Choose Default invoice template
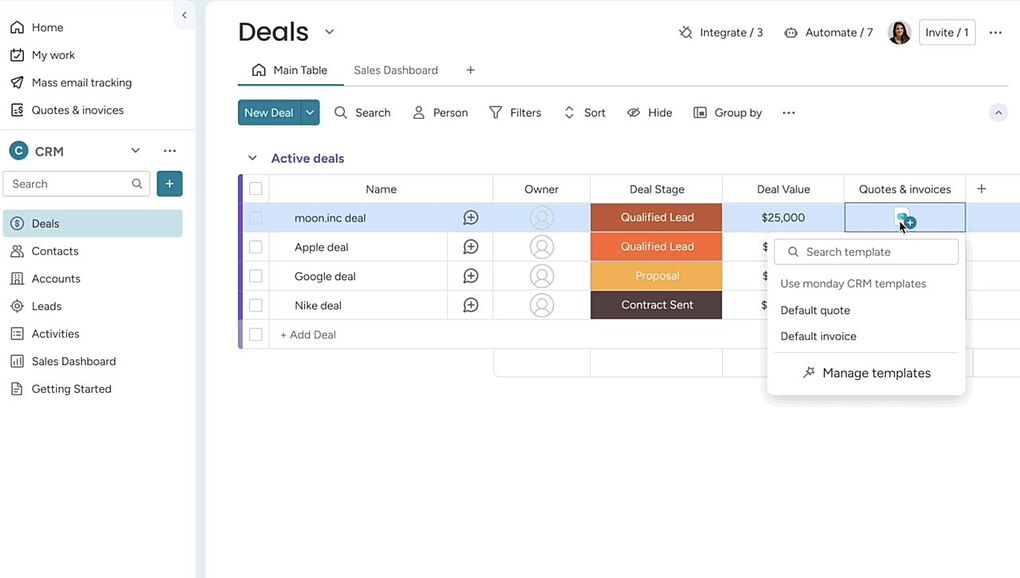Screen dimensions: 1020x578 tap(818, 336)
